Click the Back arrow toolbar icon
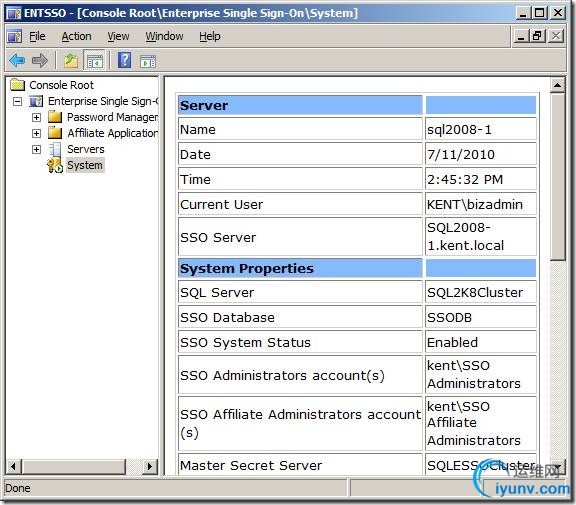This screenshot has width=576, height=505. pyautogui.click(x=17, y=60)
